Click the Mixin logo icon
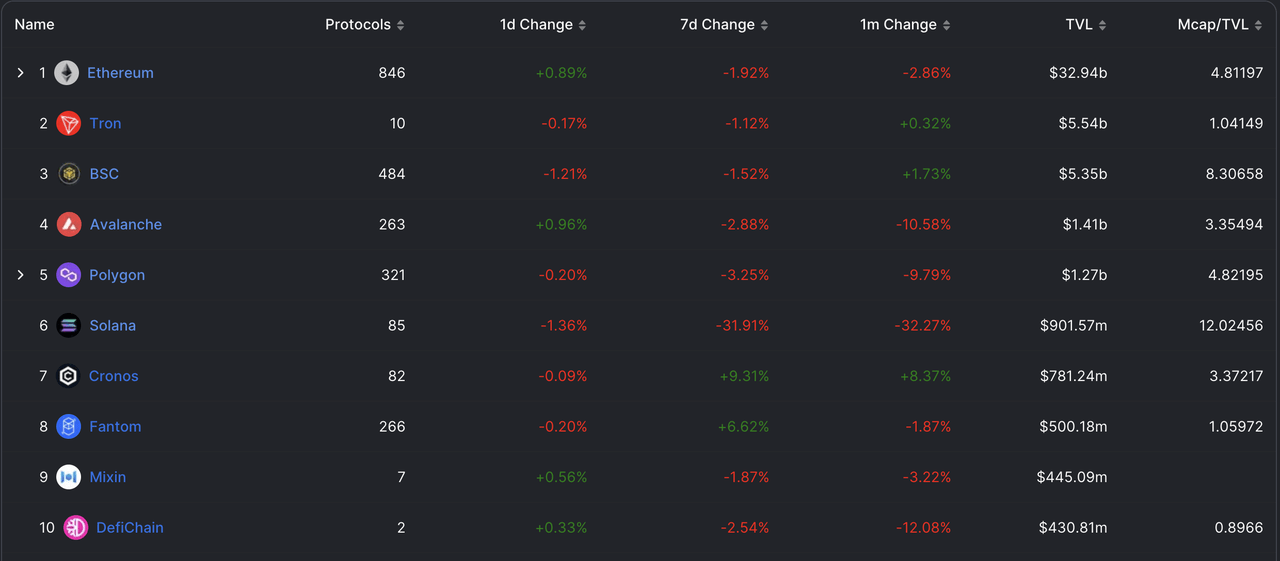 click(68, 477)
